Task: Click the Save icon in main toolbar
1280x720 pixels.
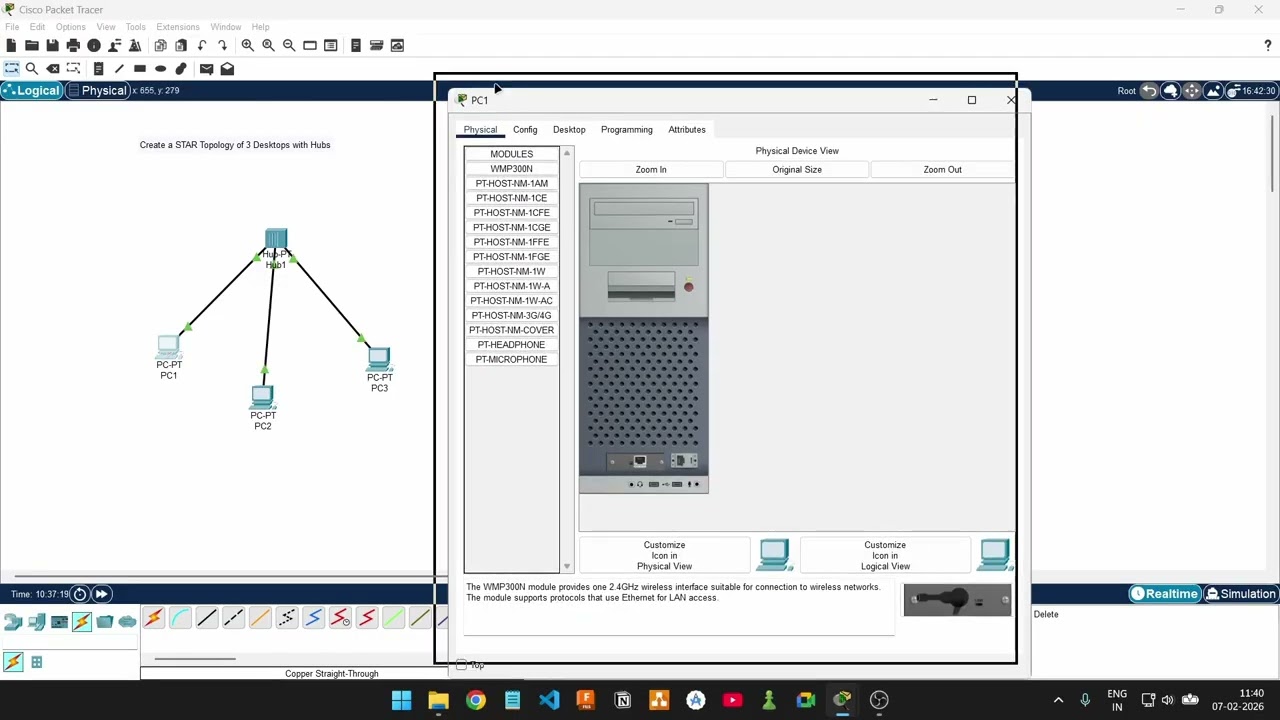Action: 52,45
